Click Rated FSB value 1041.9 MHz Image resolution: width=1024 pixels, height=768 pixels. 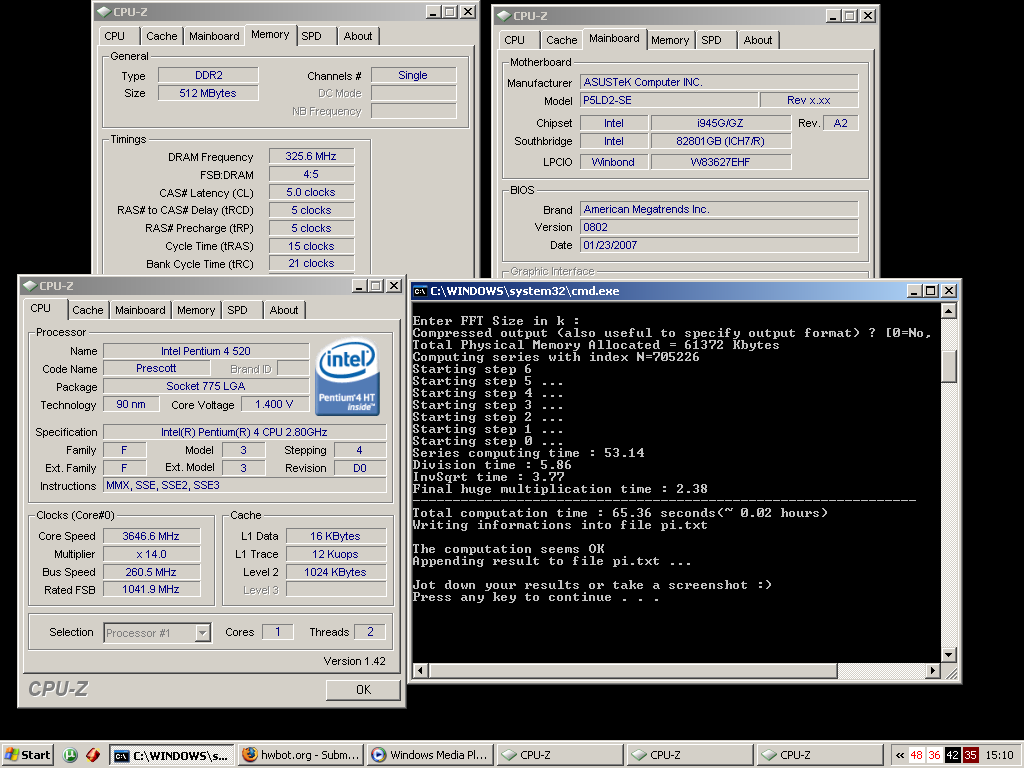151,590
